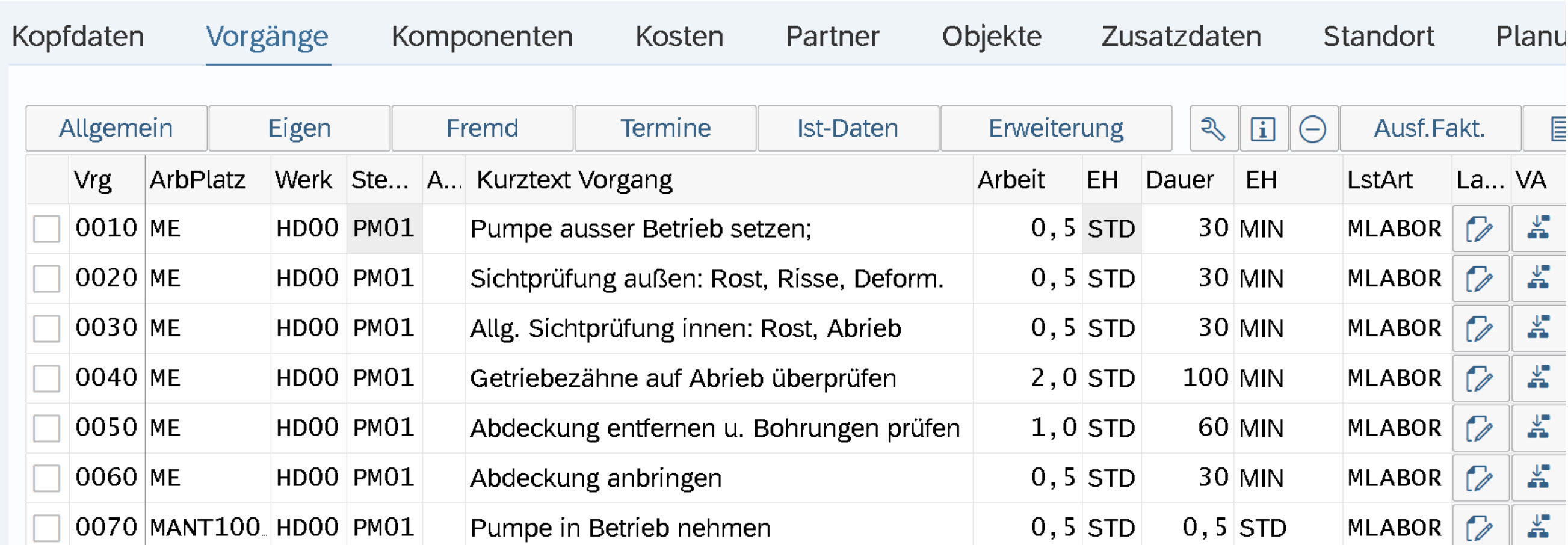Open long text editor for operation 0010
Screen dimensions: 1568x545
(x=1480, y=228)
